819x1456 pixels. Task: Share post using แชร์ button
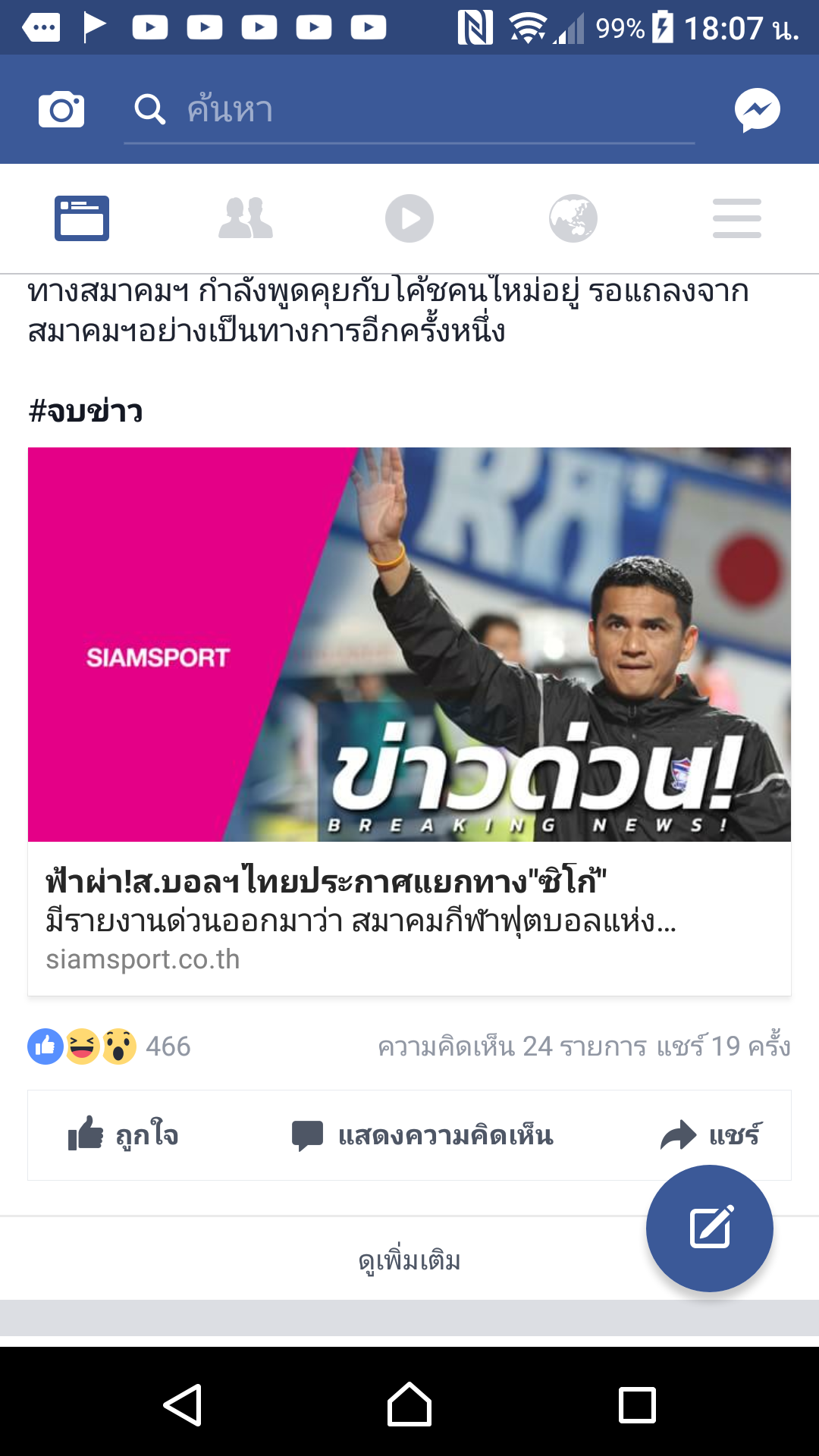pyautogui.click(x=711, y=1135)
